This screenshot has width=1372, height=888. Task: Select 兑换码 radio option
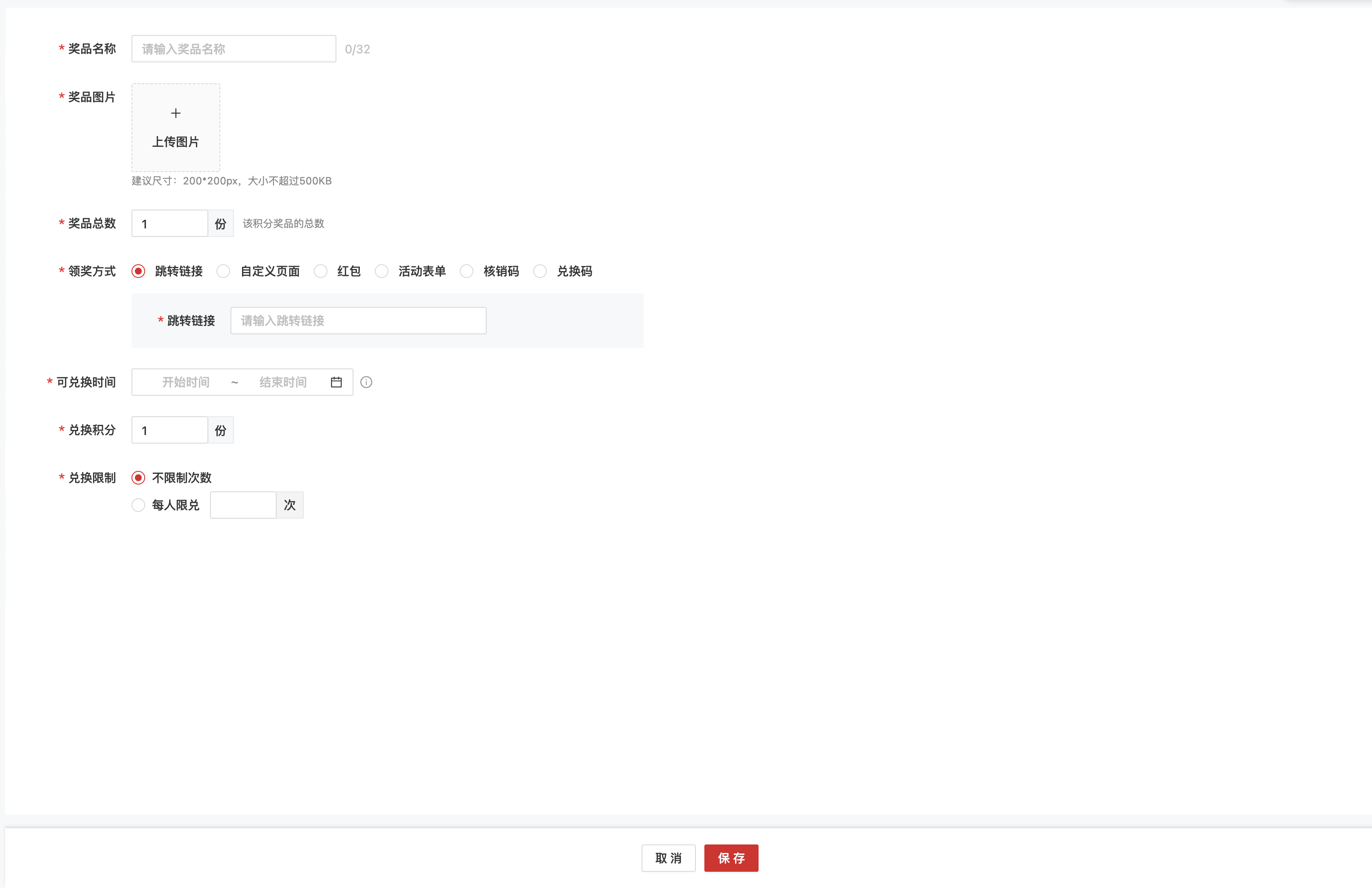540,271
